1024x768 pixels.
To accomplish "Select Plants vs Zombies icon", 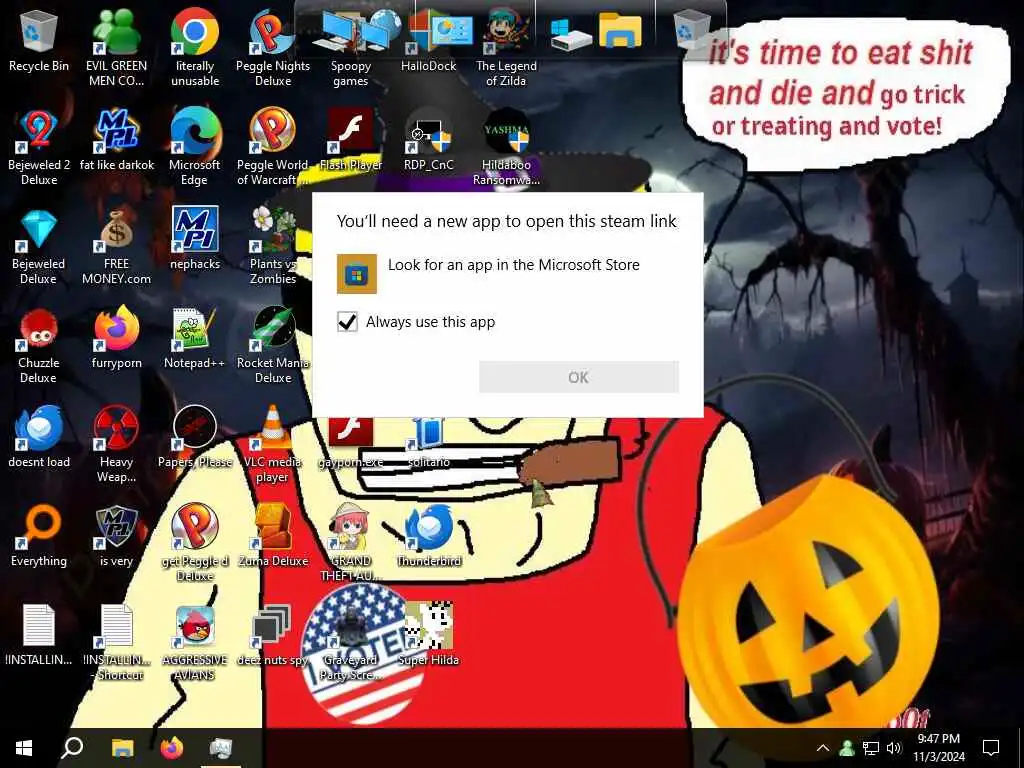I will (x=273, y=229).
